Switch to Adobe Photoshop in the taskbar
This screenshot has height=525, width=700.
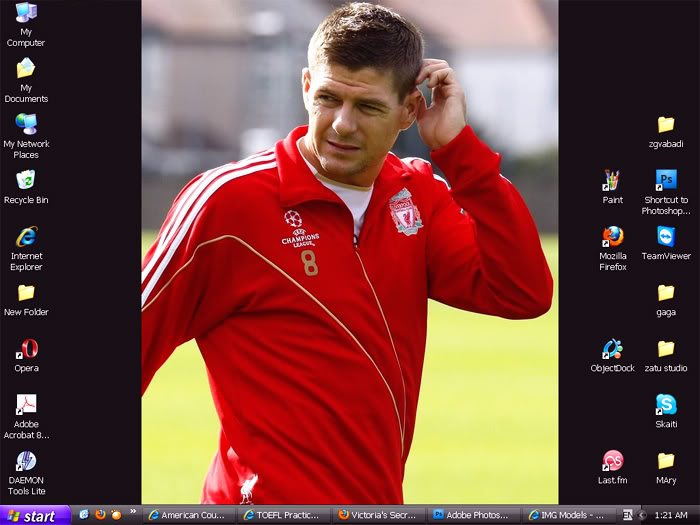click(471, 515)
